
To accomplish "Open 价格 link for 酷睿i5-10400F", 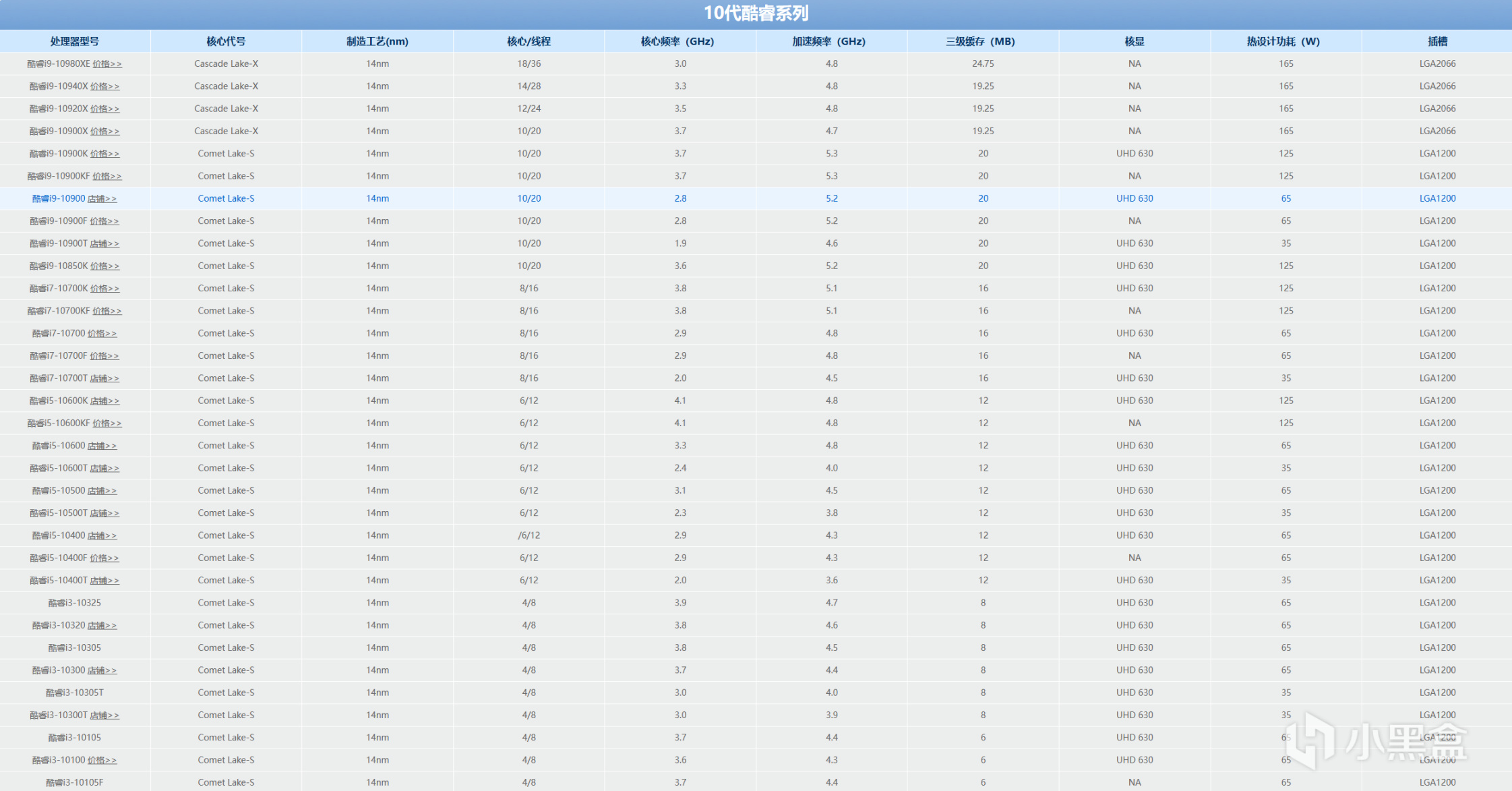I will click(104, 558).
